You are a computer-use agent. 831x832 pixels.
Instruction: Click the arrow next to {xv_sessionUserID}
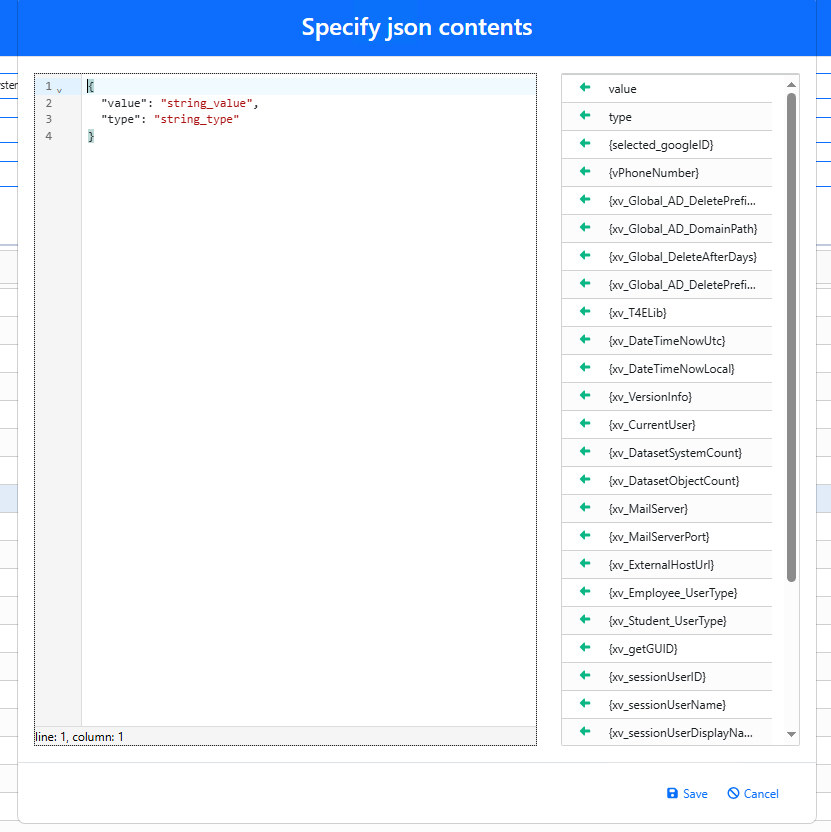click(x=585, y=675)
